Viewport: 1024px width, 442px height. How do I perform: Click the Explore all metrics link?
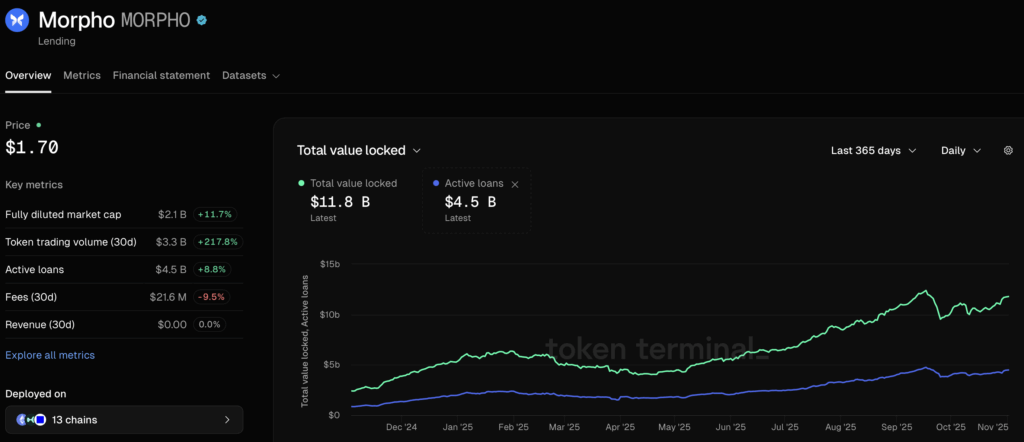50,355
